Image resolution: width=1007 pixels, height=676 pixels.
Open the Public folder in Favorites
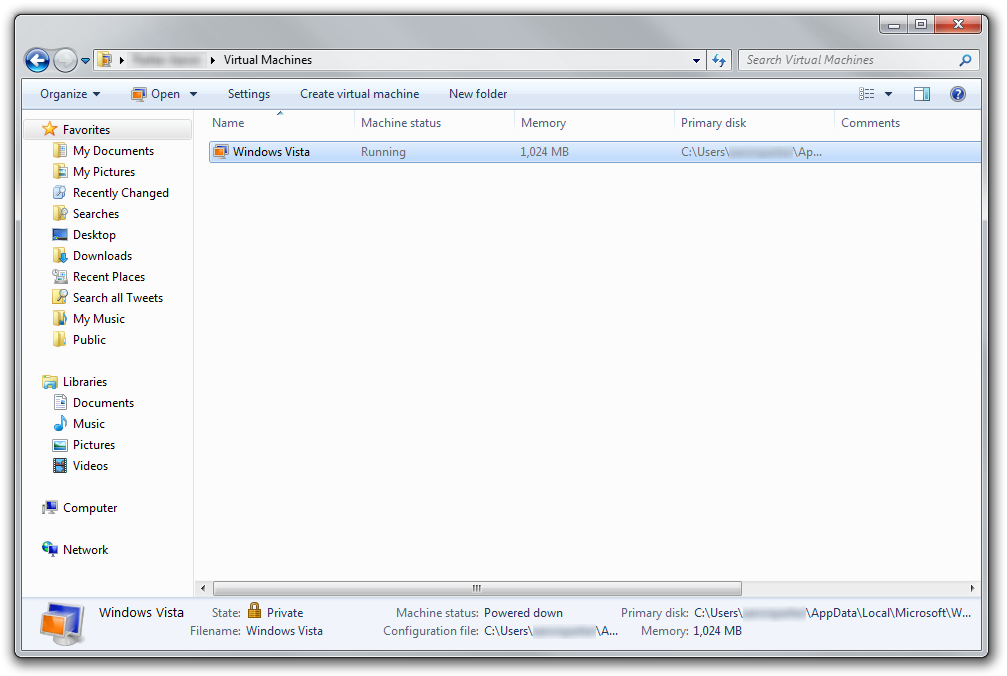(x=89, y=340)
